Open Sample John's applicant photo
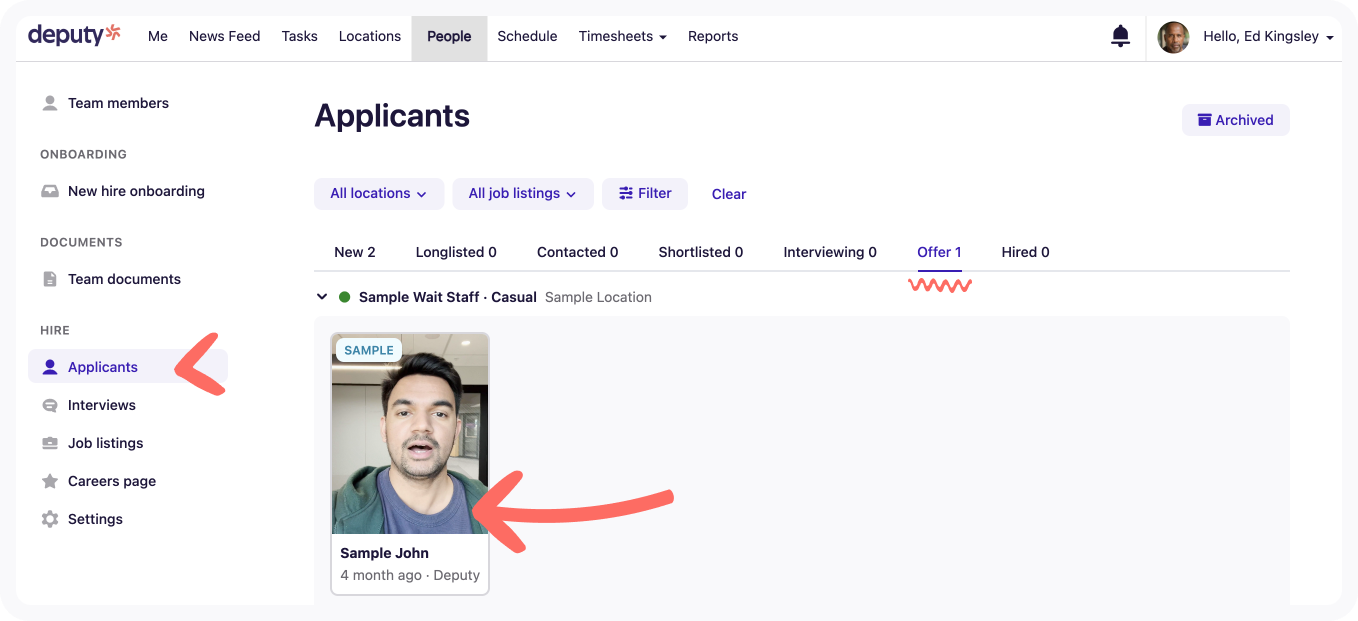The image size is (1358, 621). click(x=410, y=434)
